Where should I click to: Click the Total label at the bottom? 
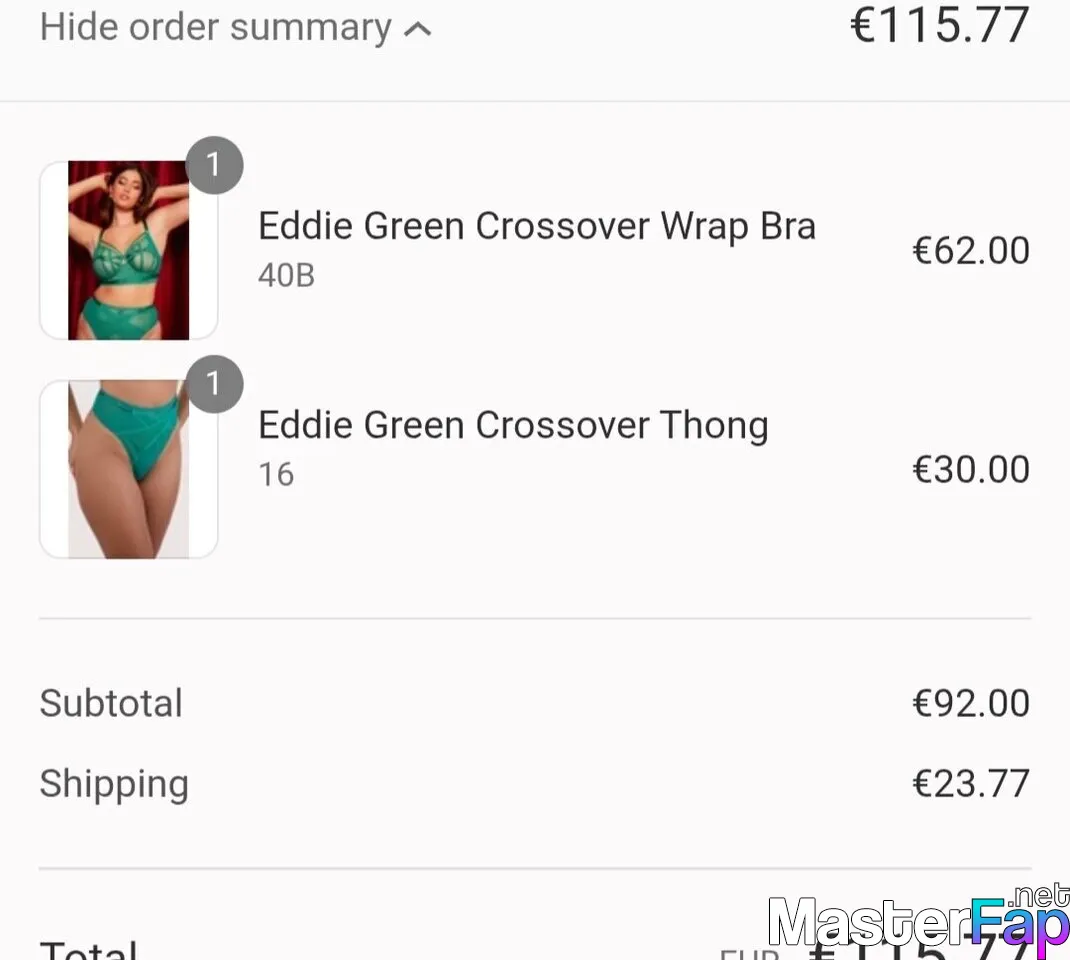coord(89,949)
